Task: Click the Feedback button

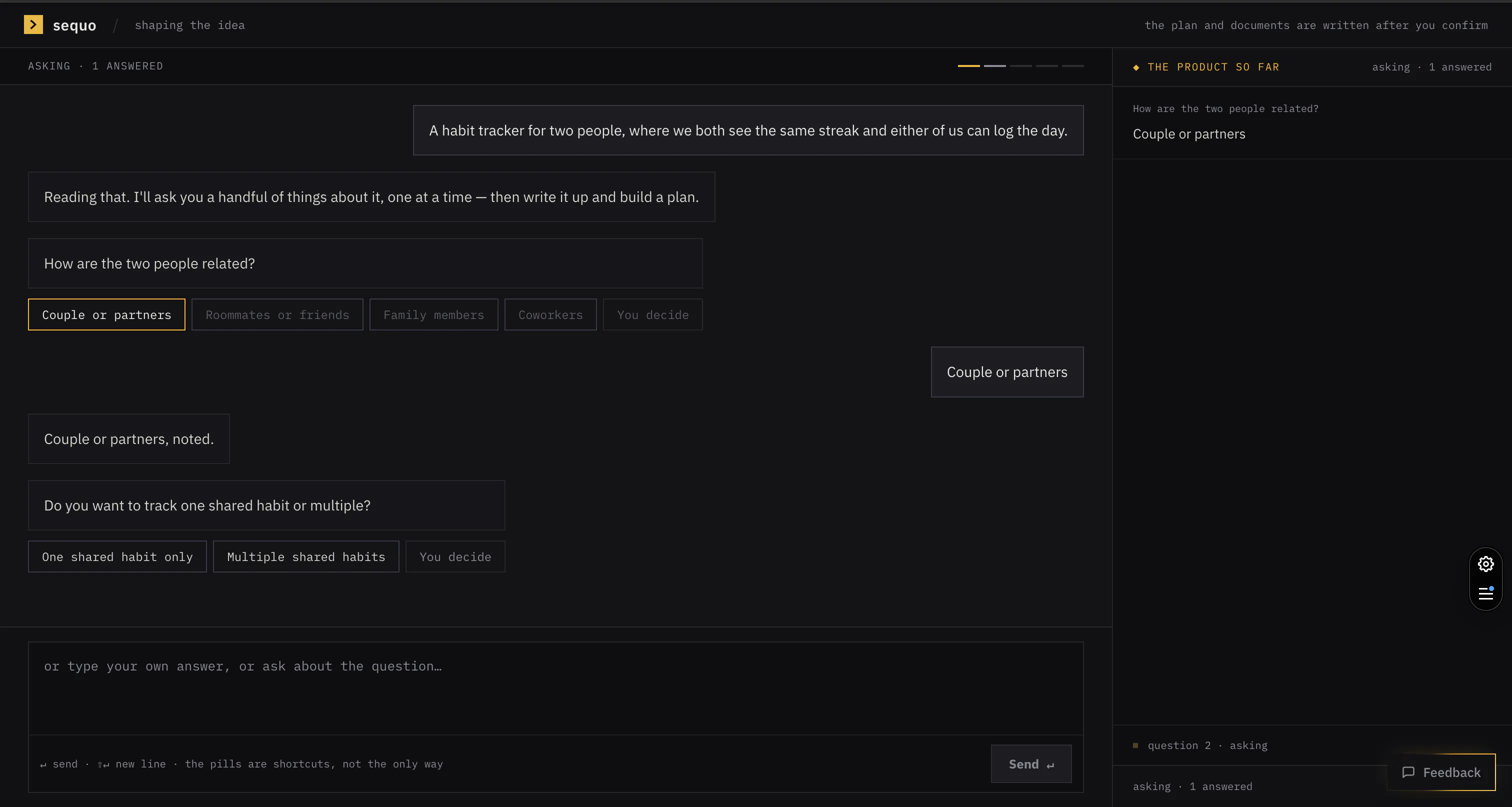Action: 1441,772
